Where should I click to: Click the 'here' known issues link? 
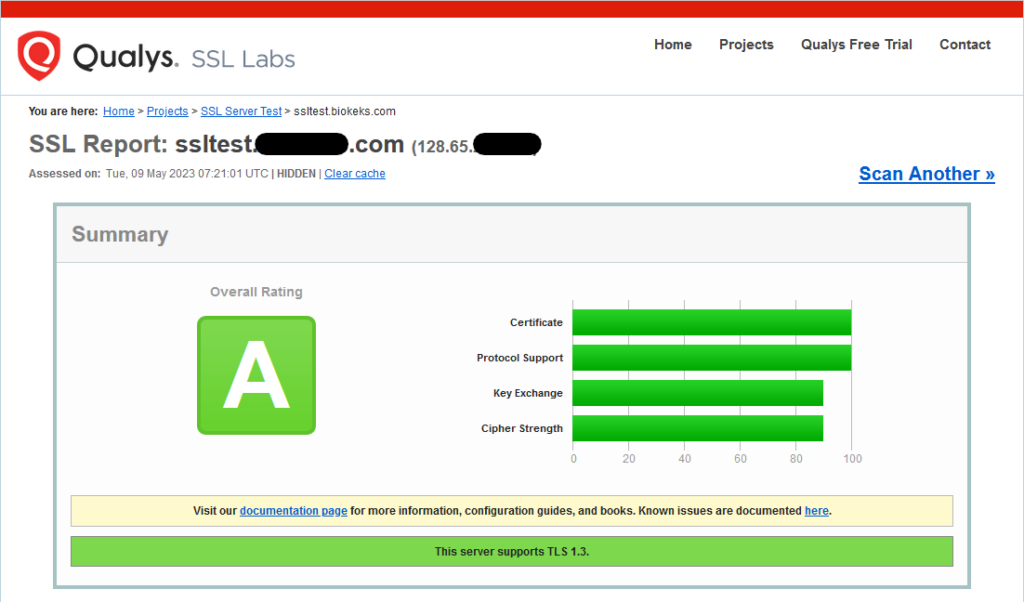[816, 511]
